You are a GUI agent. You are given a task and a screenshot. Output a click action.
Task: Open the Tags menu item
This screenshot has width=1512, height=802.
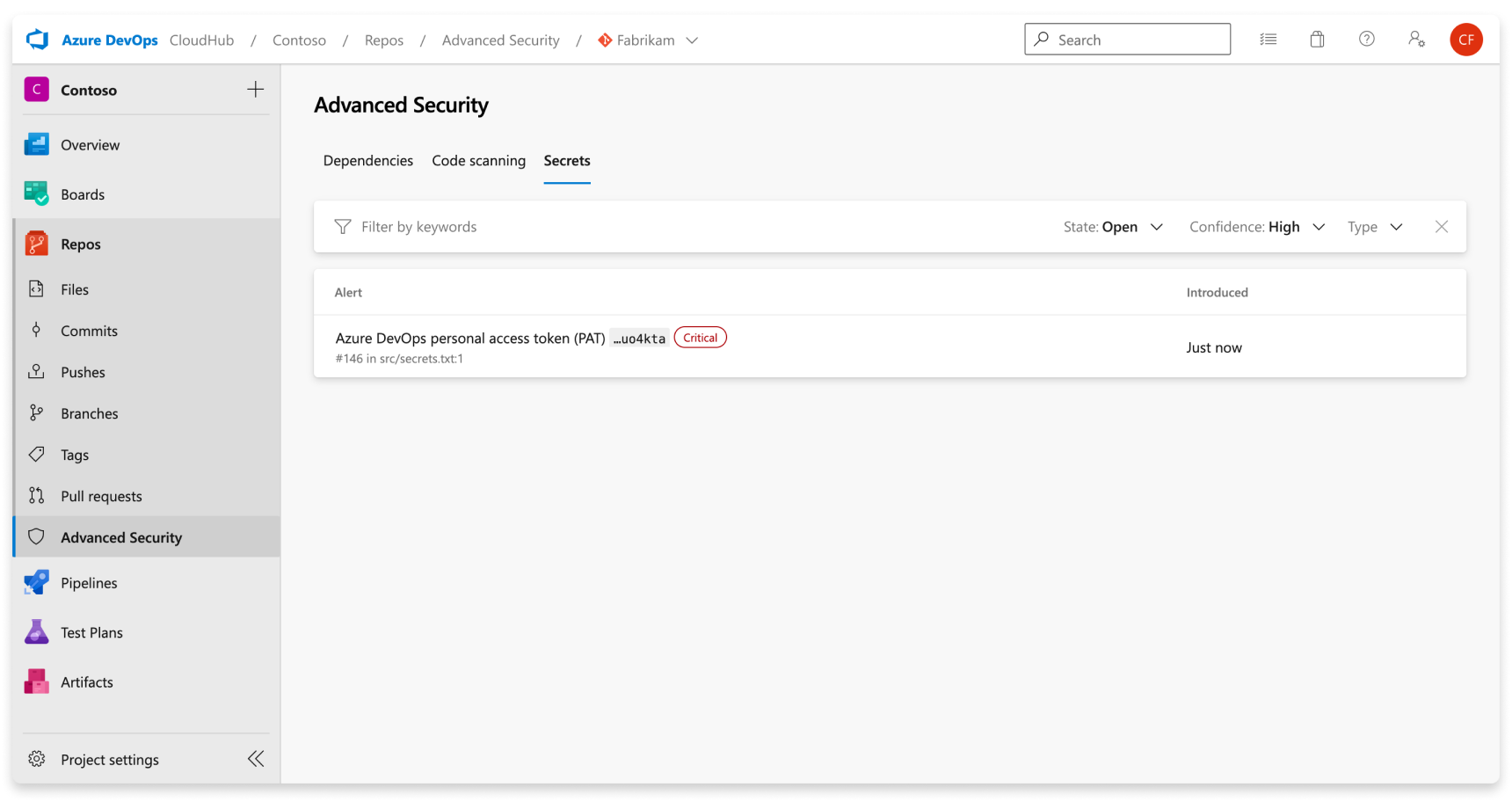(x=147, y=455)
